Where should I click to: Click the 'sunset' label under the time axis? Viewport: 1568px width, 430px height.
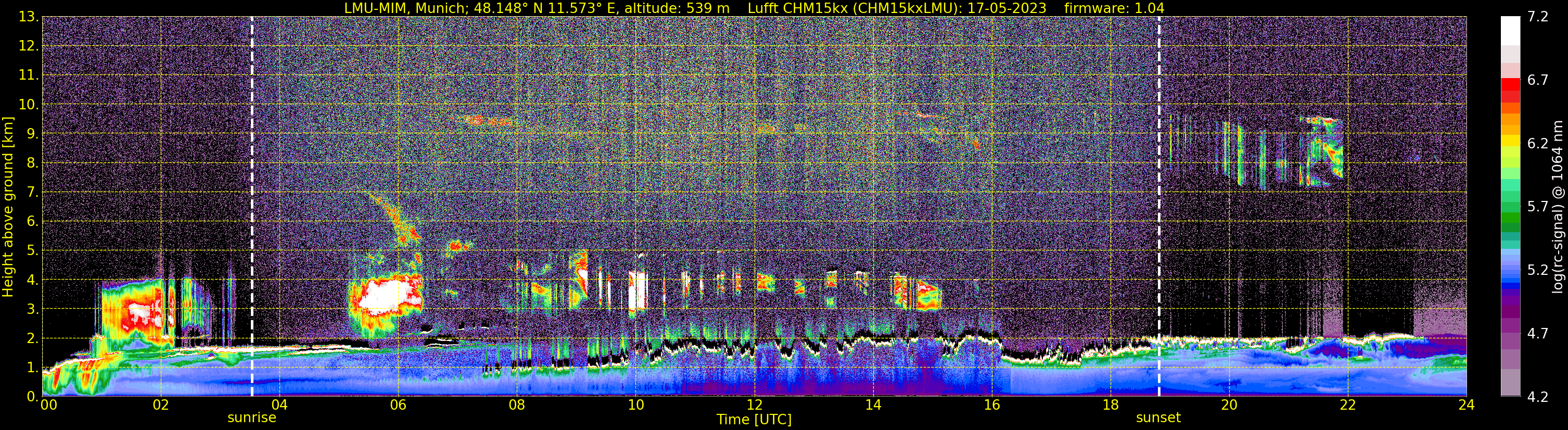pos(1158,418)
